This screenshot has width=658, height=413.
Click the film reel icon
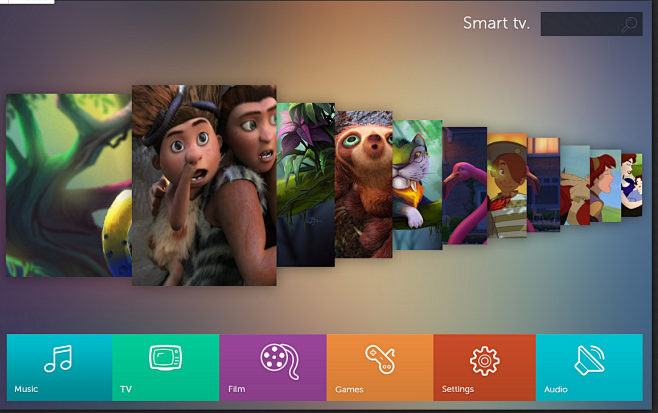coord(280,361)
